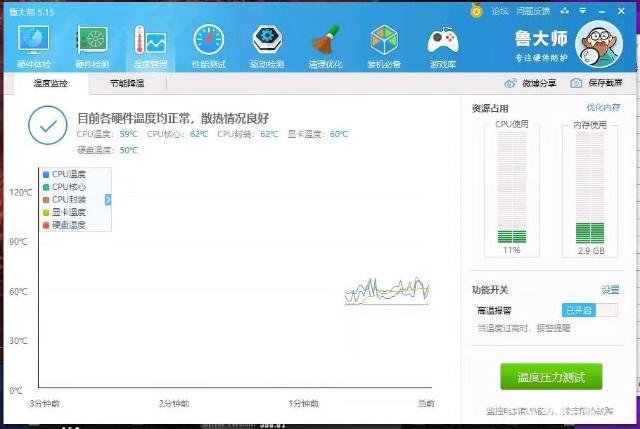The height and width of the screenshot is (429, 640).
Task: Click the 鲁大师 mascot avatar
Action: click(x=604, y=44)
